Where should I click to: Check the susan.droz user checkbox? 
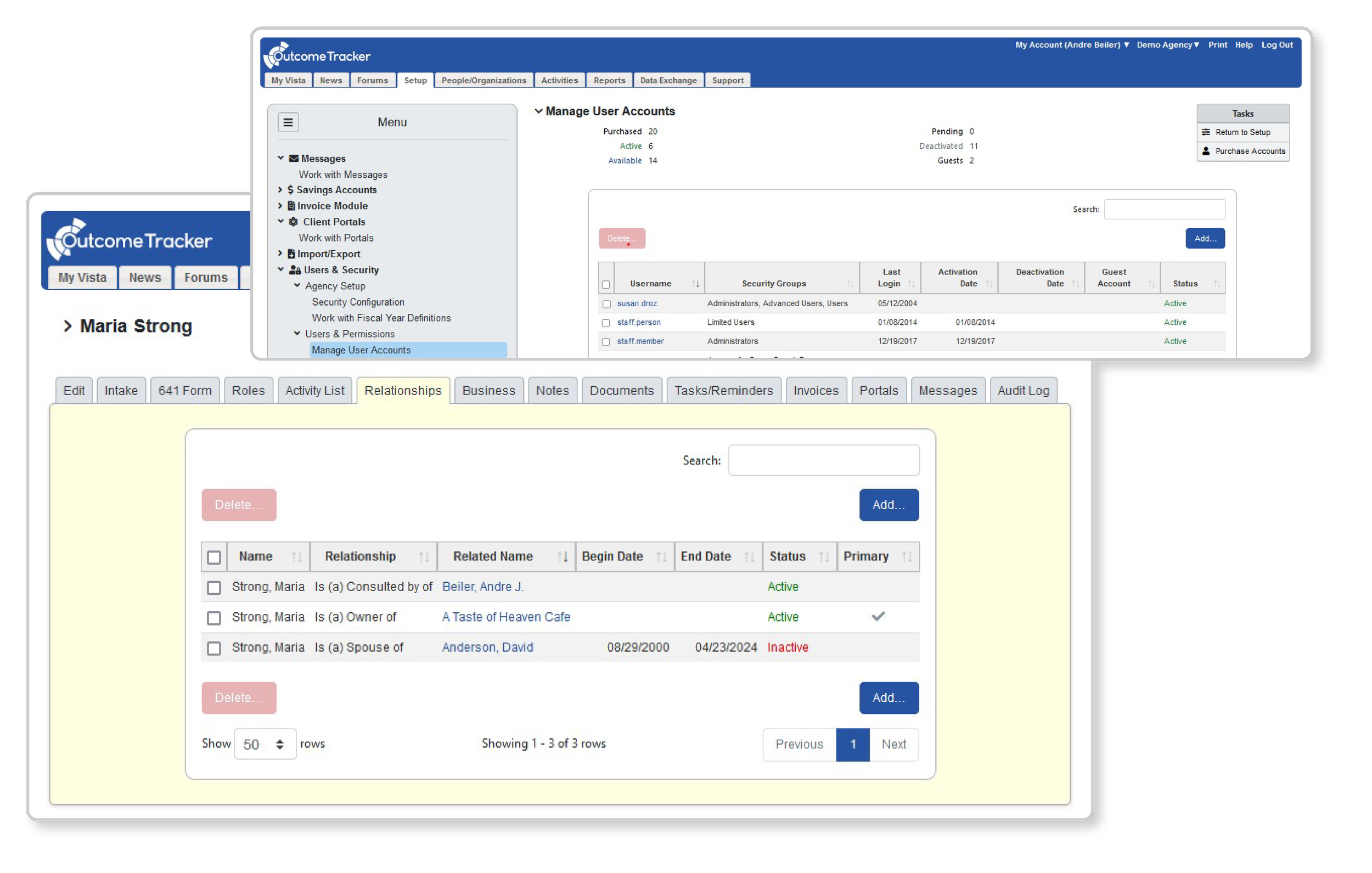coord(606,305)
